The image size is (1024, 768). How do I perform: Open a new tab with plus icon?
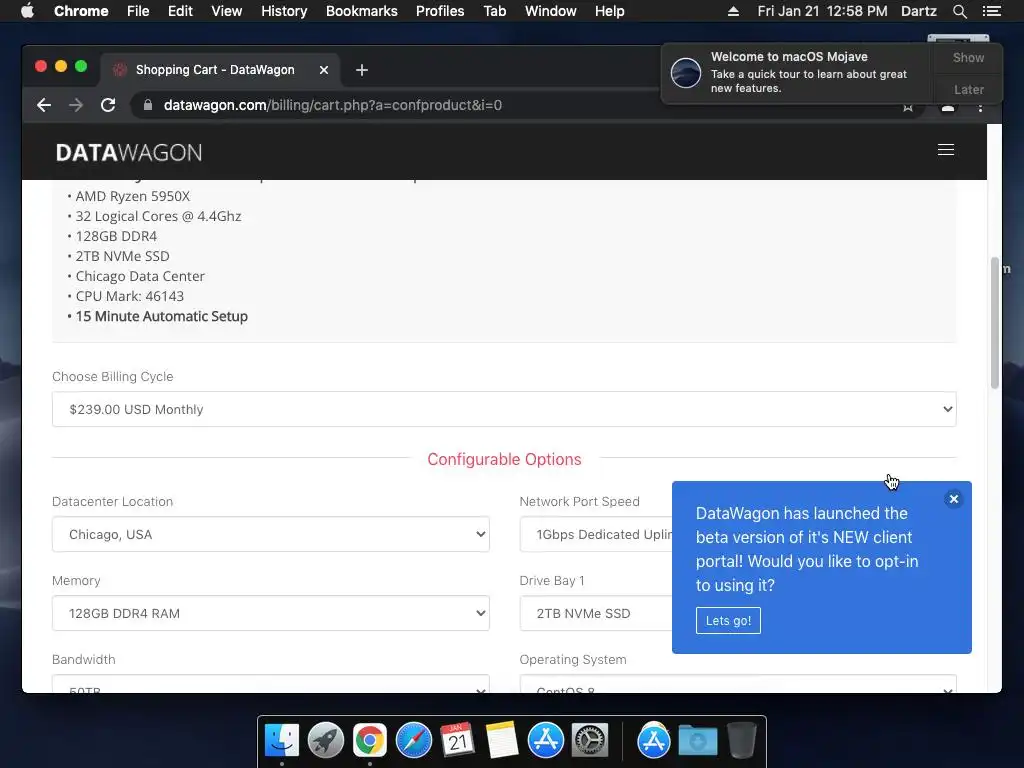pyautogui.click(x=362, y=70)
